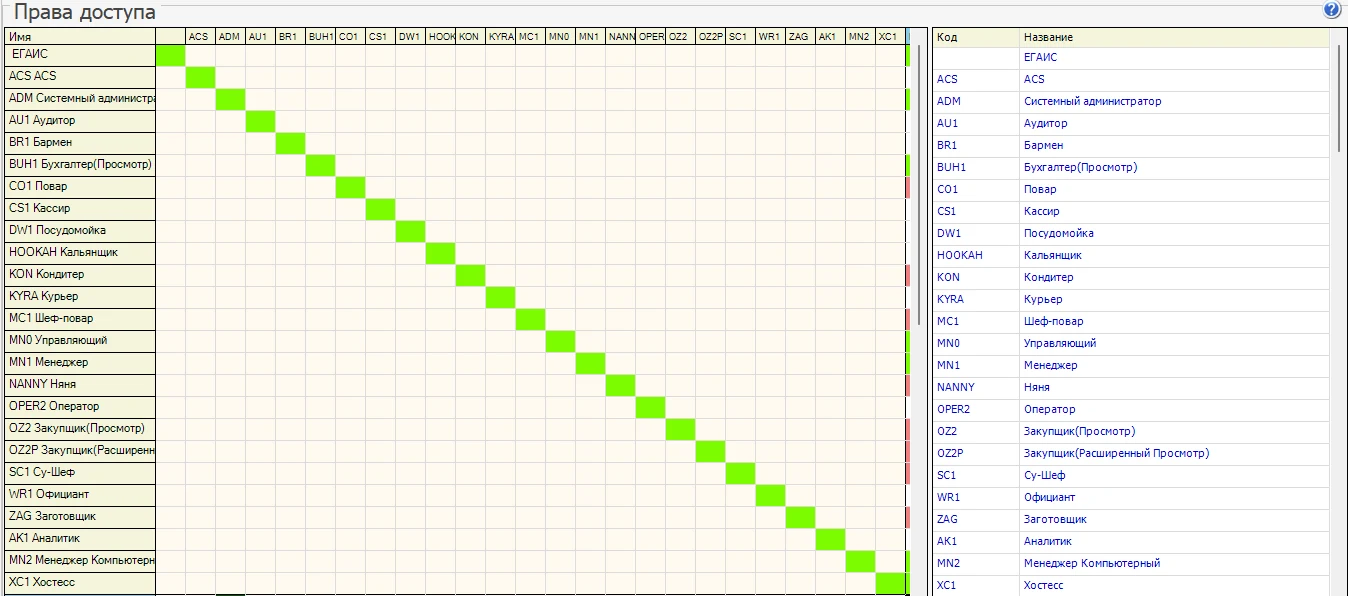Toggle the green cell in CS1 Кассир row

(381, 210)
